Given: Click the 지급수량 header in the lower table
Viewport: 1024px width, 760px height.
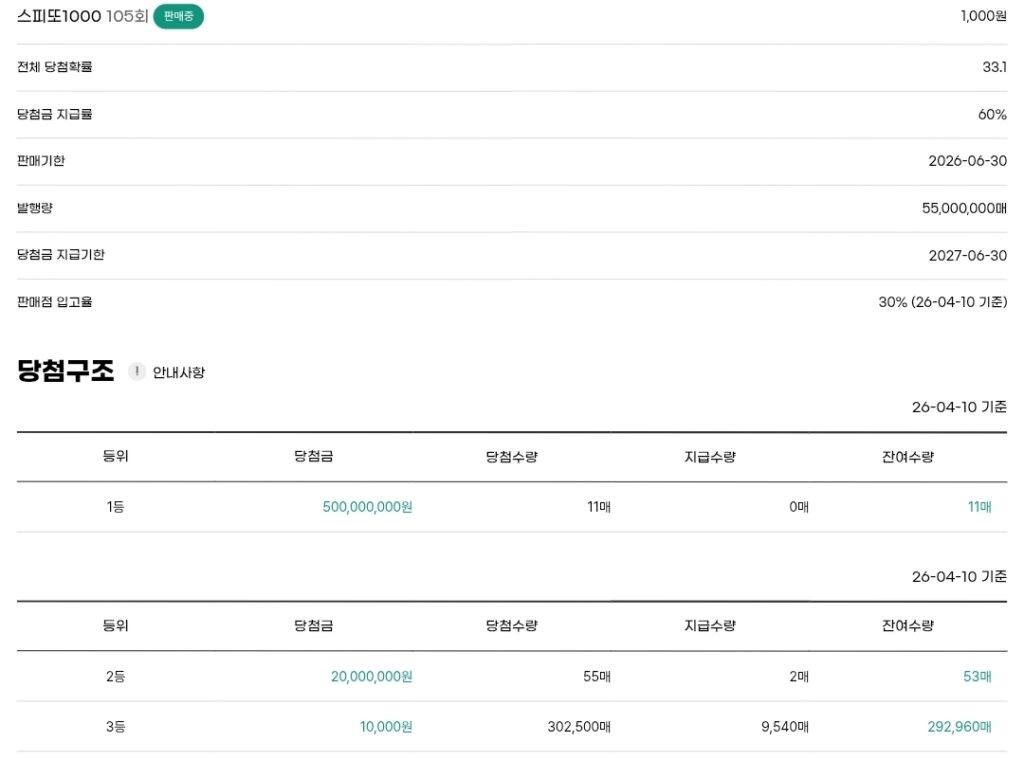Looking at the screenshot, I should pyautogui.click(x=710, y=626).
